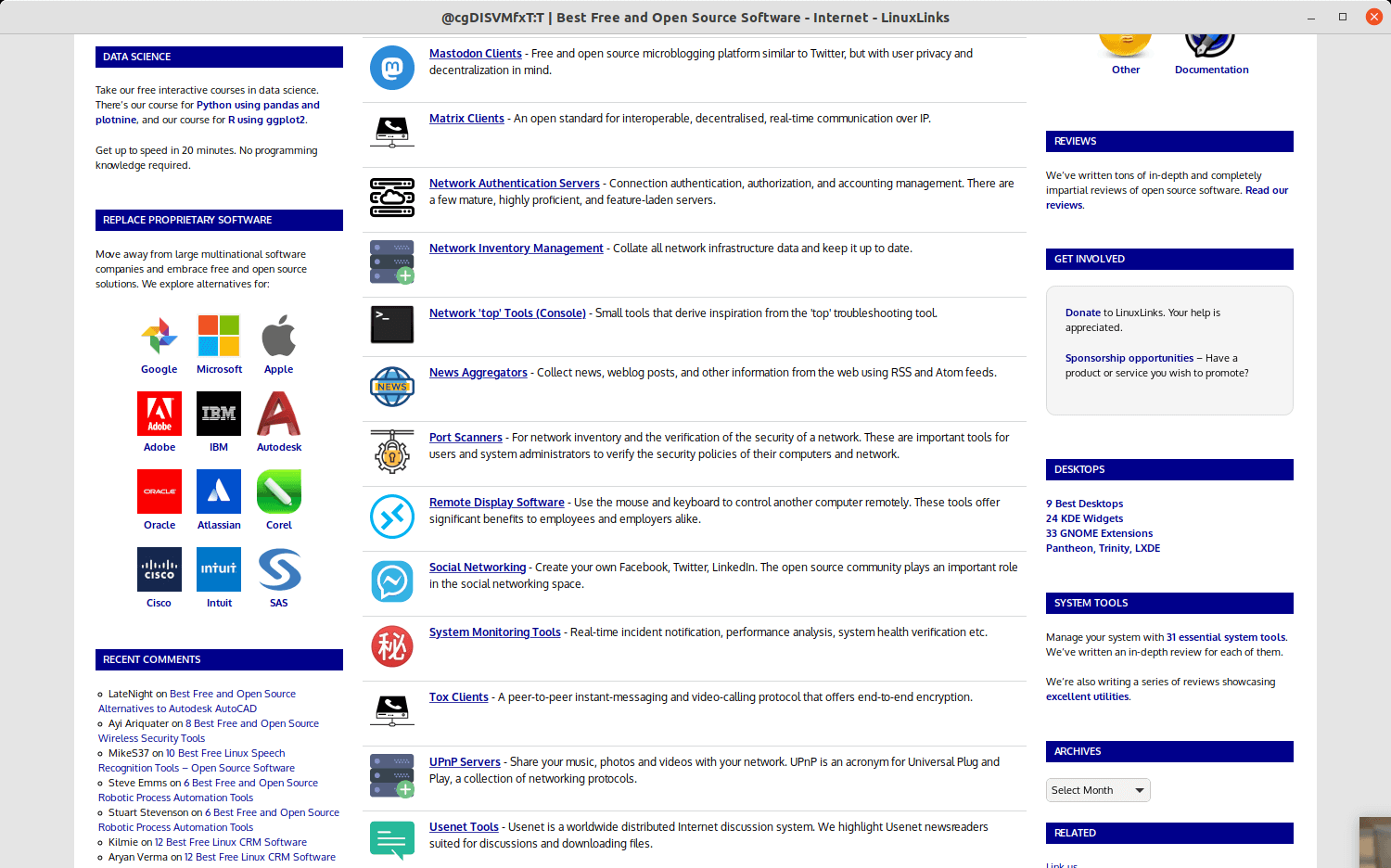Click the 24 KDE Widgets link
The width and height of the screenshot is (1391, 868).
pos(1084,519)
